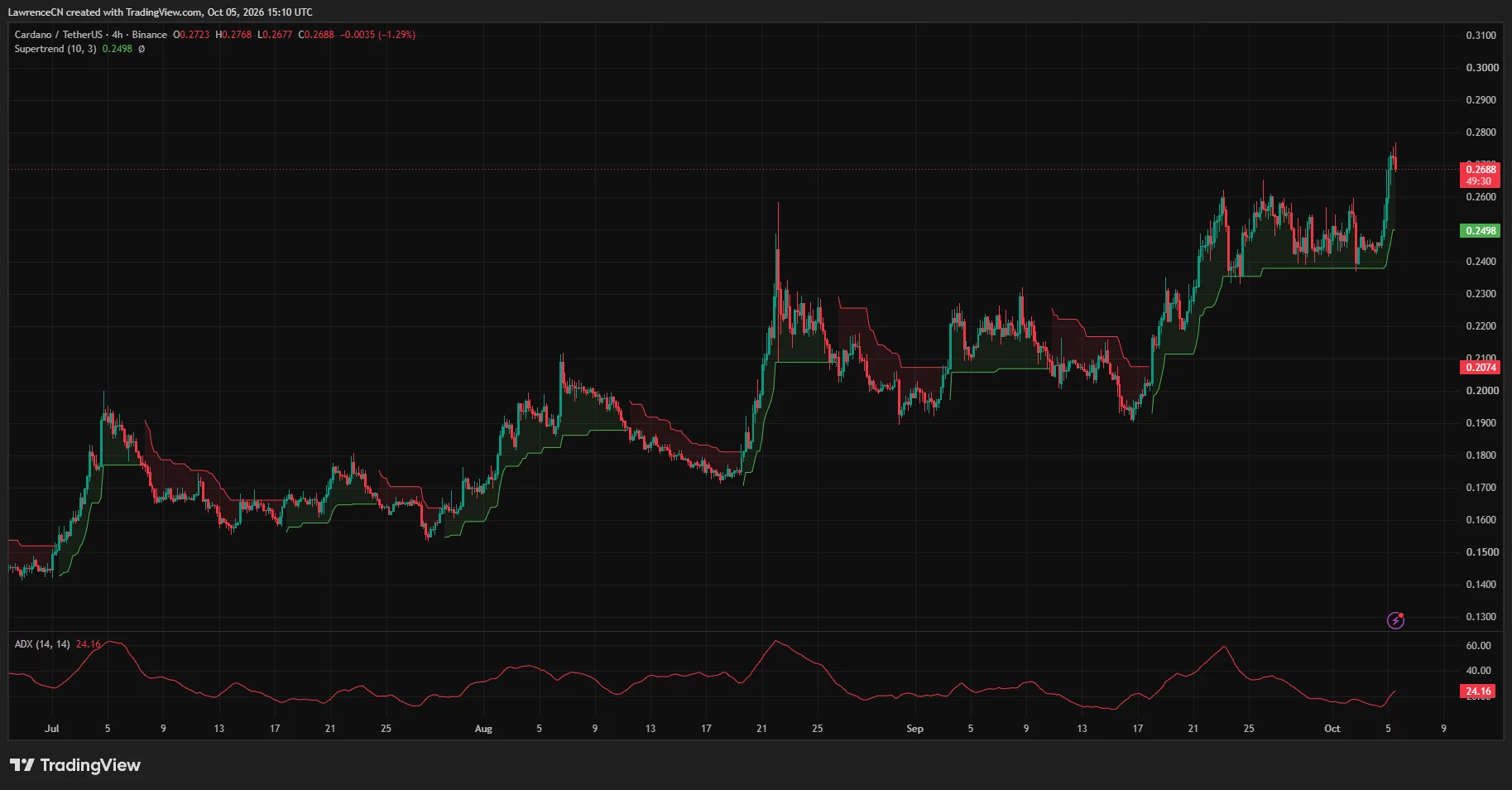Click the Sep label on time axis
The height and width of the screenshot is (790, 1512).
click(914, 729)
